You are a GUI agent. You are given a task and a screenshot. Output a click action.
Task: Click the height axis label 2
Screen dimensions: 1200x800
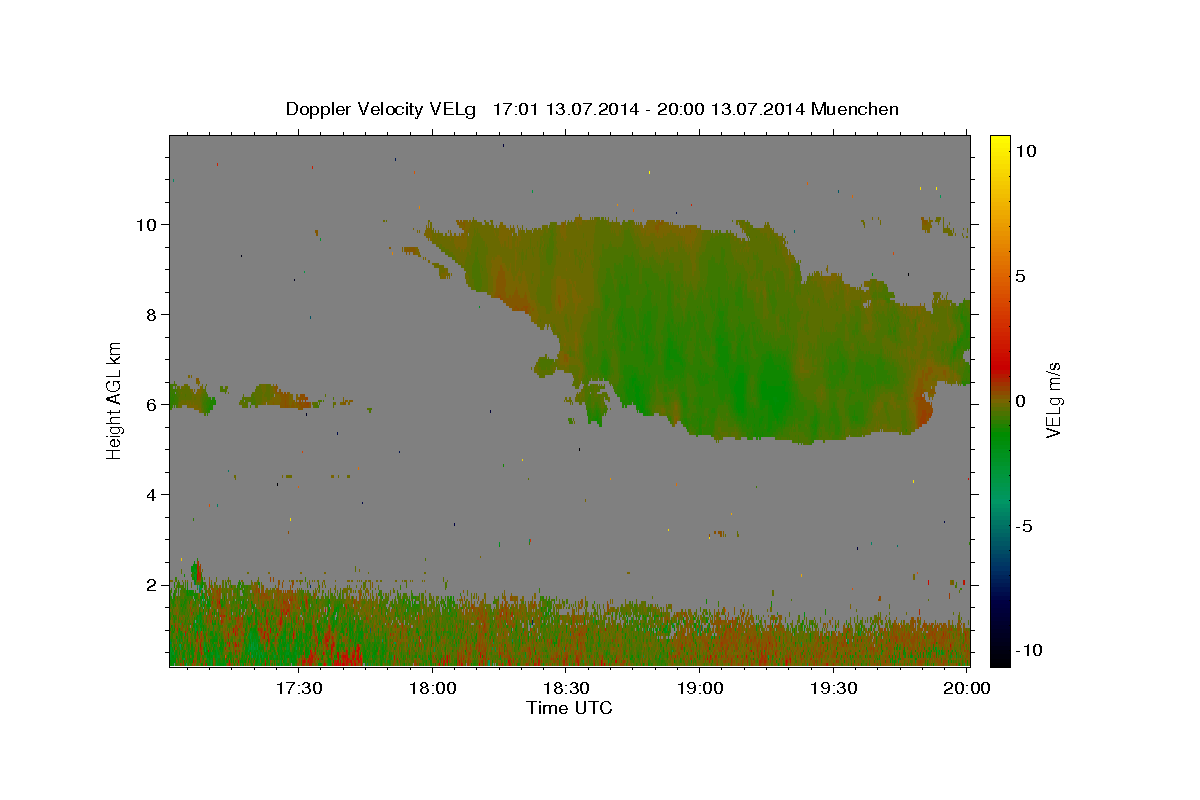click(151, 584)
